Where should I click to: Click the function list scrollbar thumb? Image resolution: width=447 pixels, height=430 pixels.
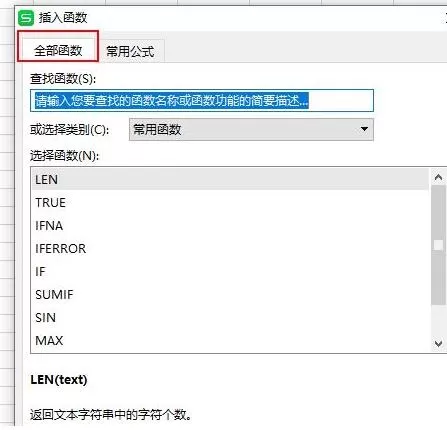438,245
